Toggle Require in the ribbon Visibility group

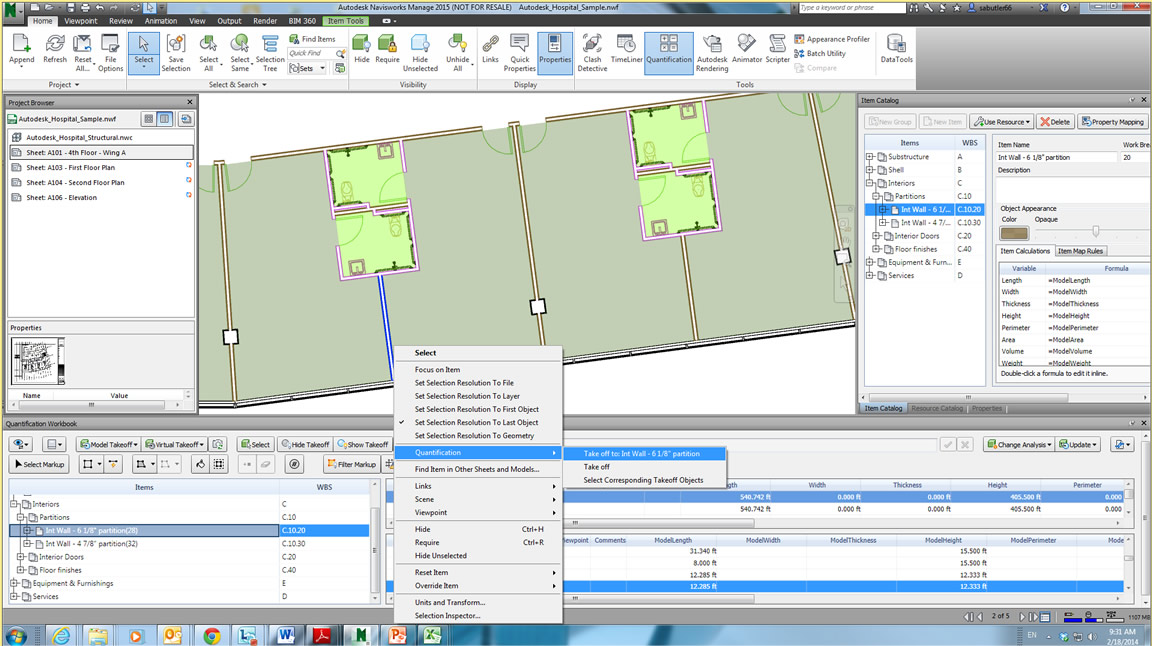(x=387, y=50)
